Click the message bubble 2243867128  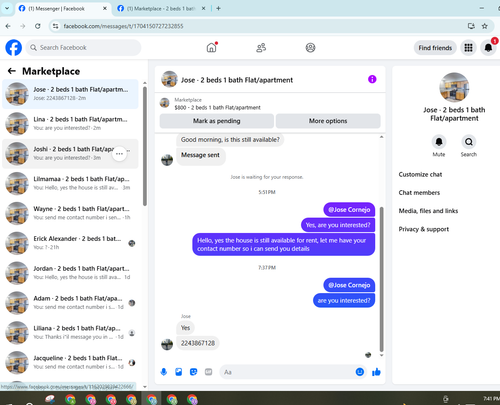pyautogui.click(x=198, y=343)
